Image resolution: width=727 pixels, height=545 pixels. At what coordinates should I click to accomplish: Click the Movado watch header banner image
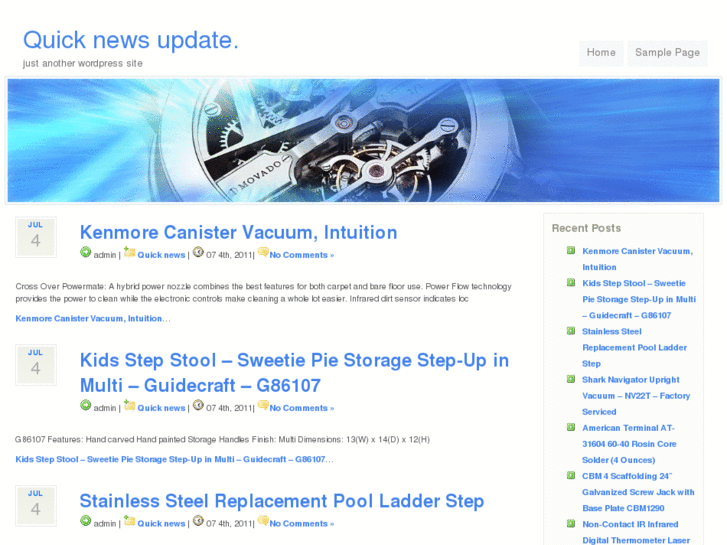[x=364, y=141]
